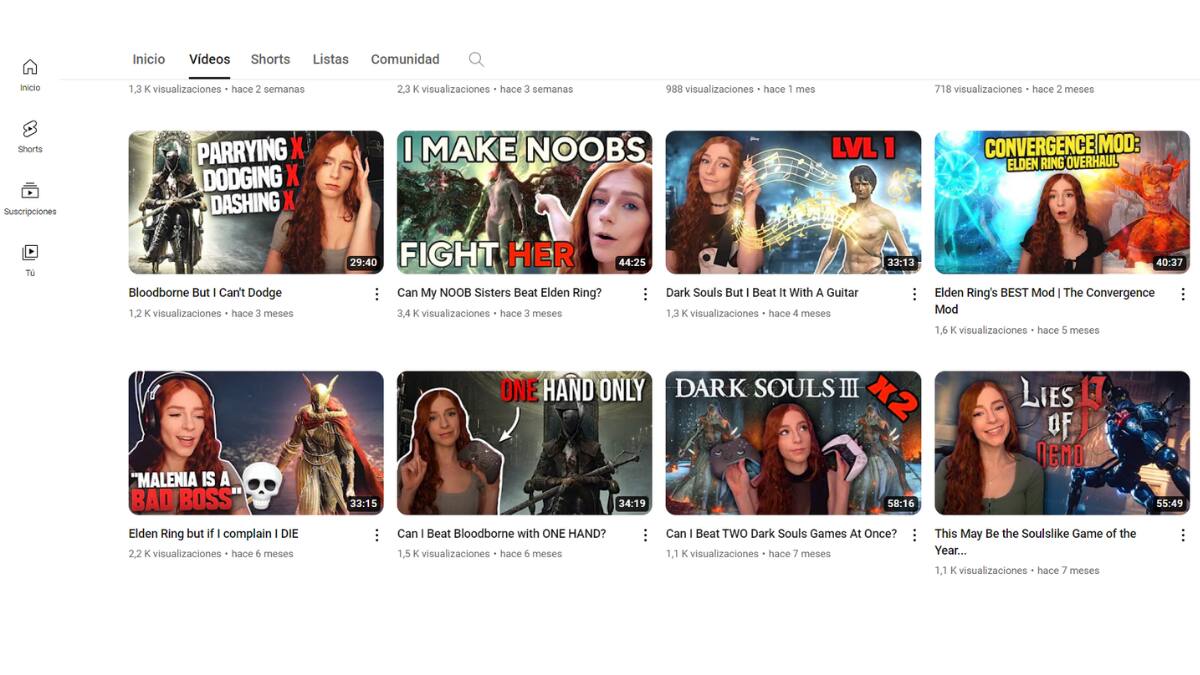The width and height of the screenshot is (1200, 675).
Task: Switch to the Inicio channel tab
Action: 149,60
